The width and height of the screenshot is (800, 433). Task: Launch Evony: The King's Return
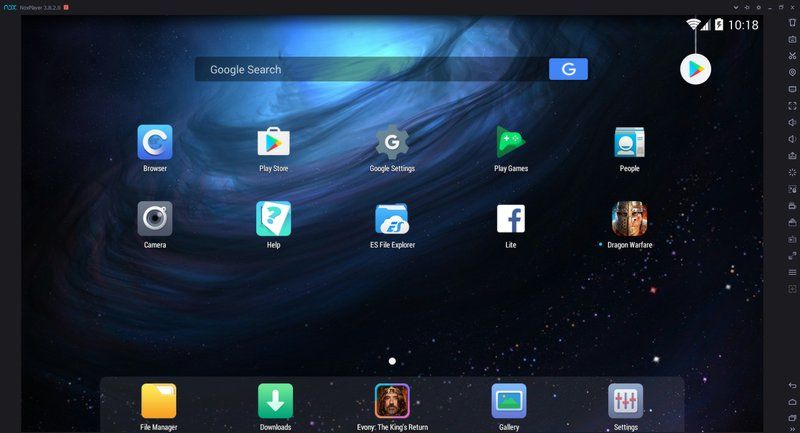pos(391,401)
